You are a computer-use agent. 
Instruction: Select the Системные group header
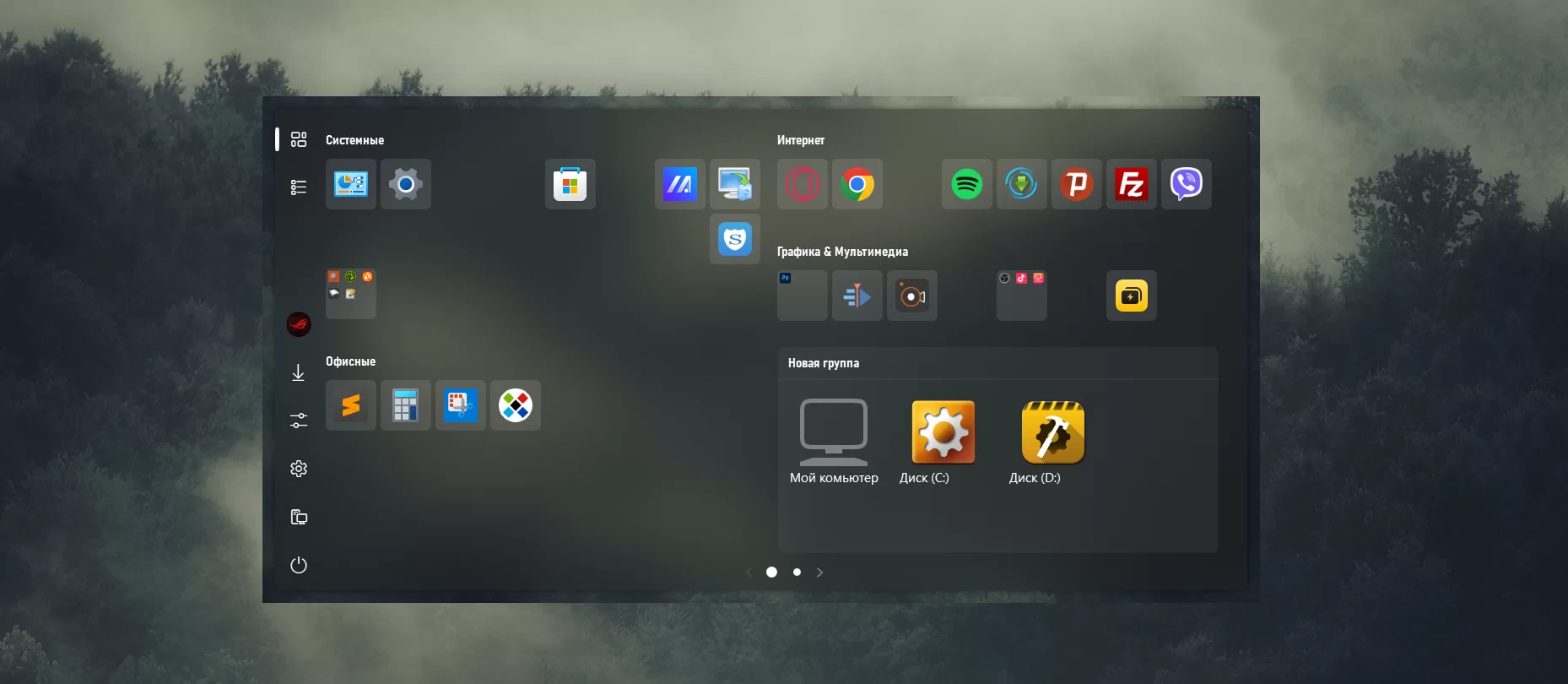(355, 140)
